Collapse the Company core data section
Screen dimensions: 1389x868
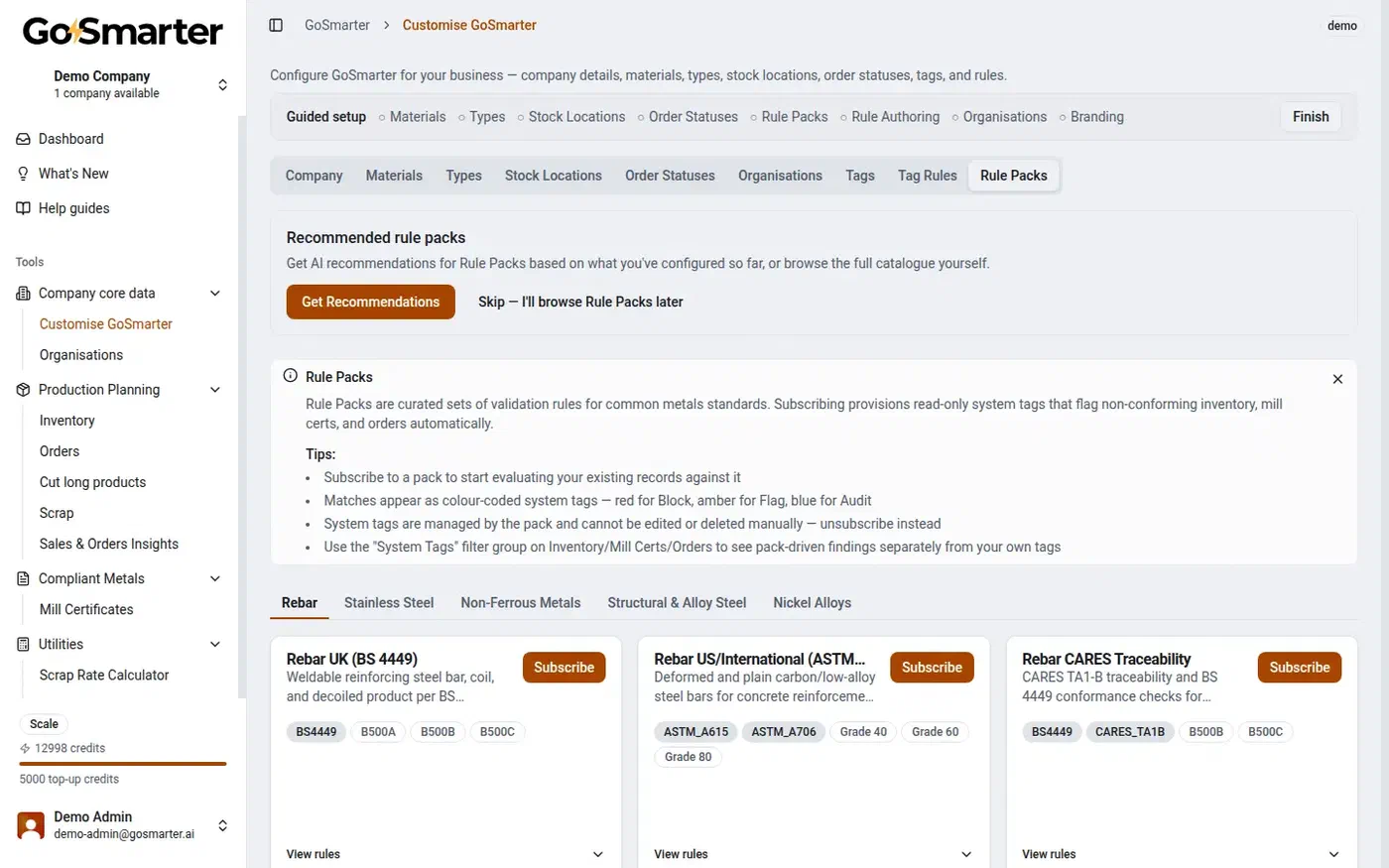tap(215, 294)
